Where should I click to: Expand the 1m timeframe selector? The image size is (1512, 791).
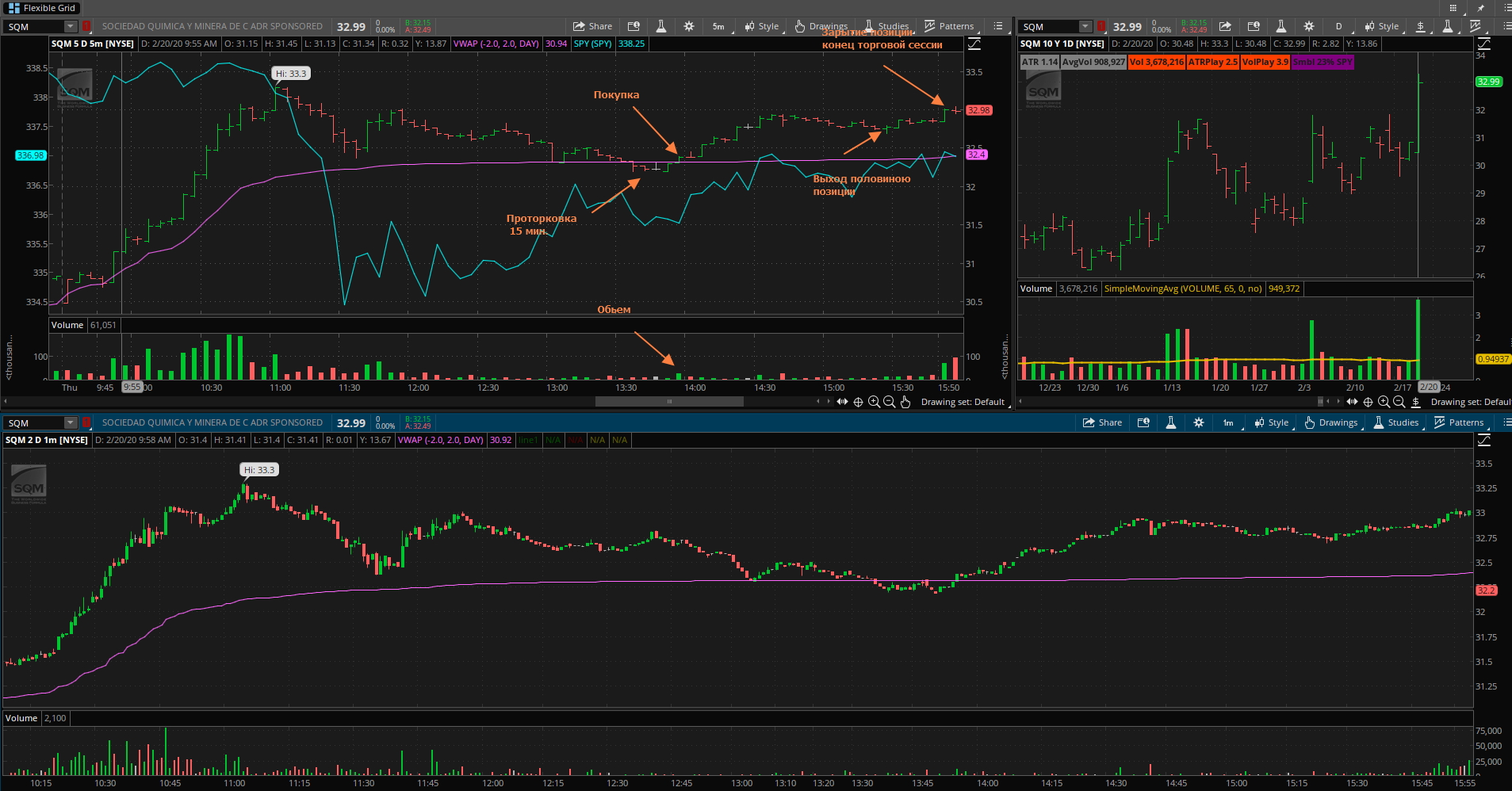coord(1228,422)
